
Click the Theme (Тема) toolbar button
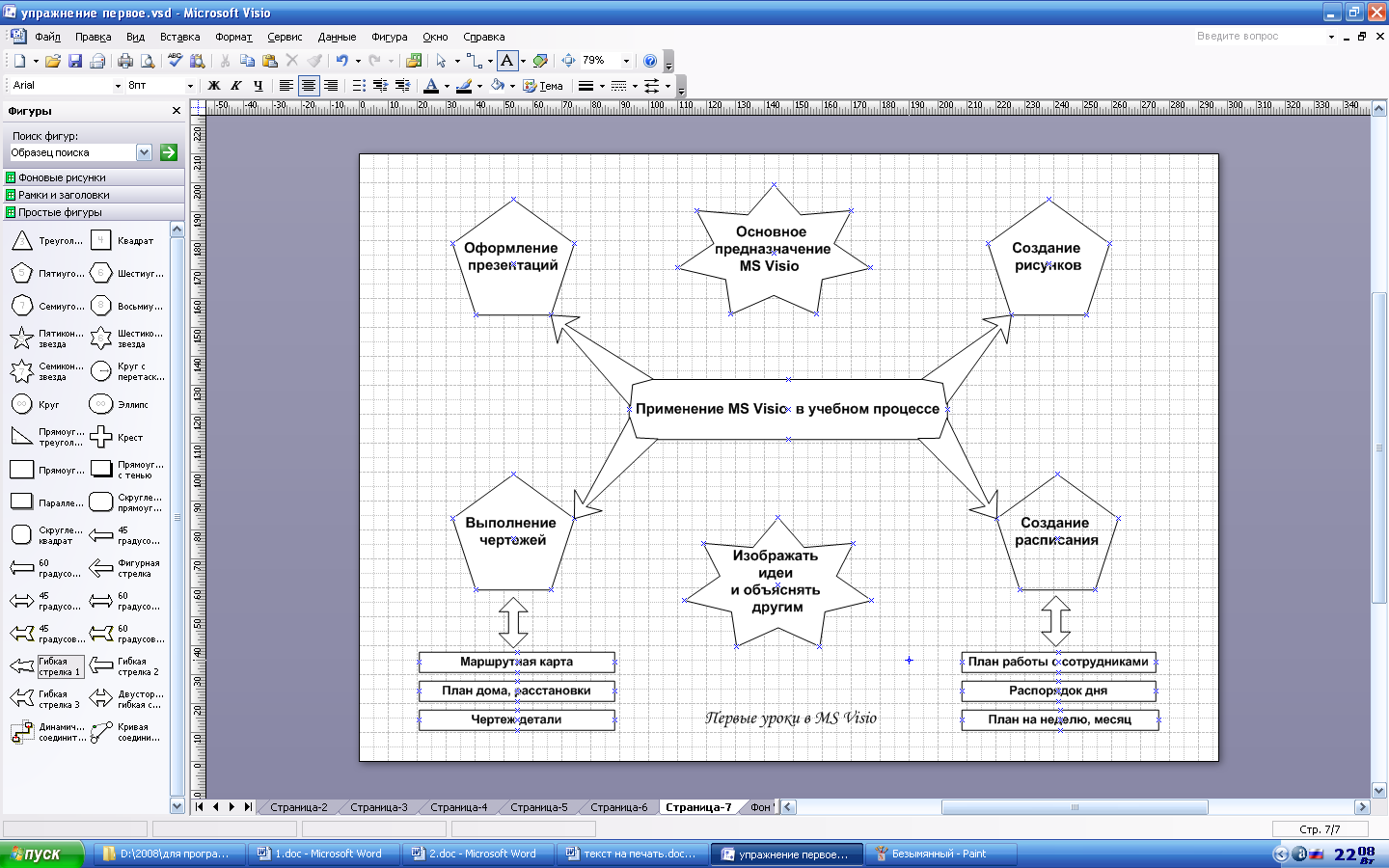[x=543, y=86]
